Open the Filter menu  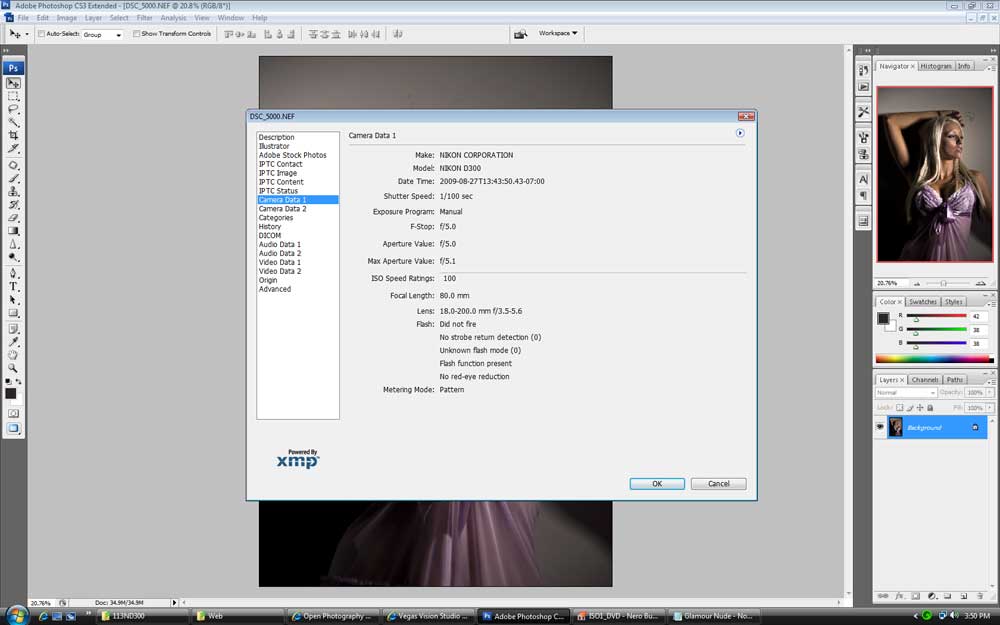(145, 18)
